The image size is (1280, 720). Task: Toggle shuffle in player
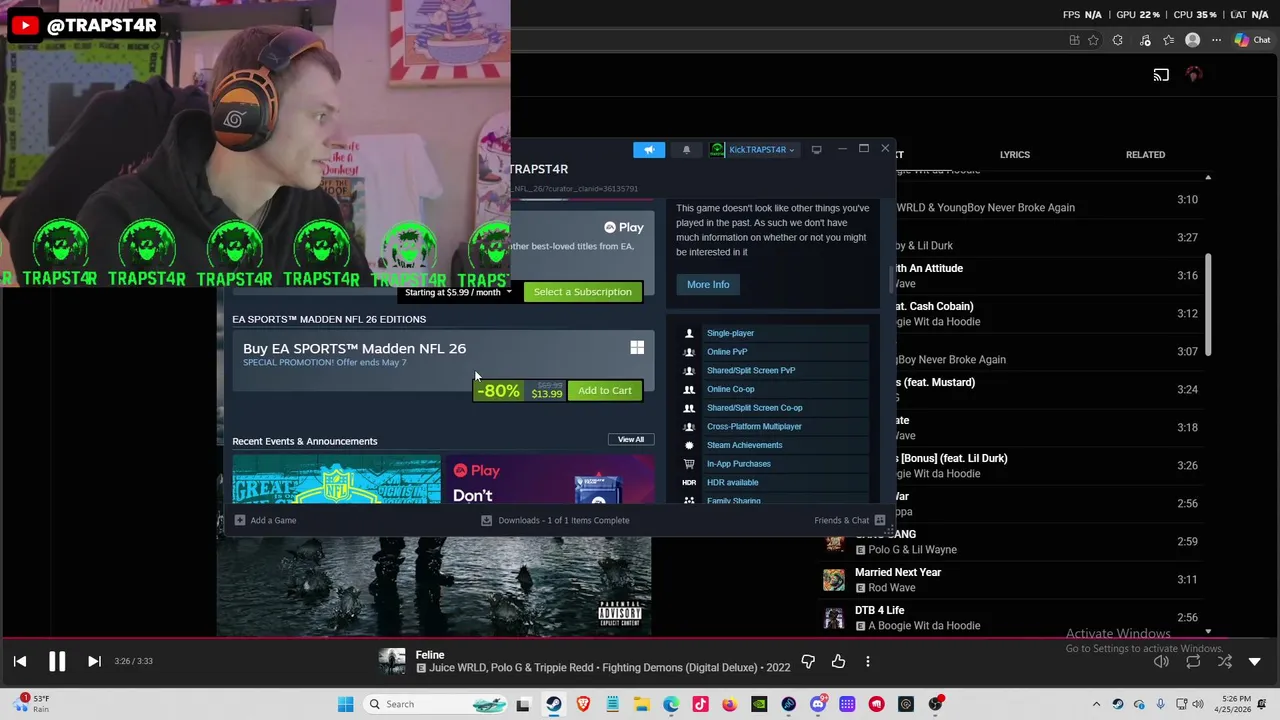pos(1225,661)
